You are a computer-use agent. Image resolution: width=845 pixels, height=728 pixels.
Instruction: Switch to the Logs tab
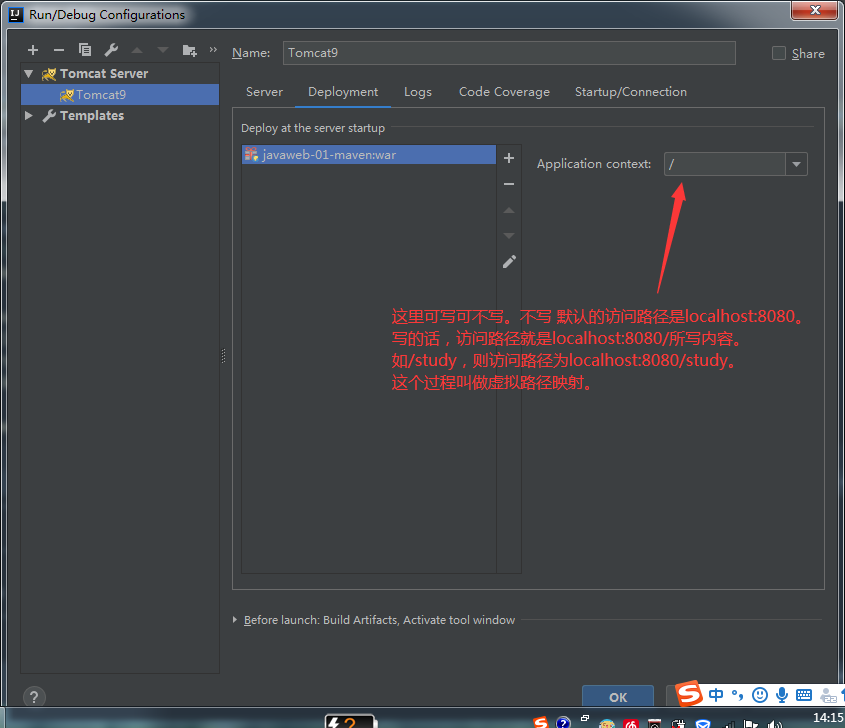pos(418,92)
